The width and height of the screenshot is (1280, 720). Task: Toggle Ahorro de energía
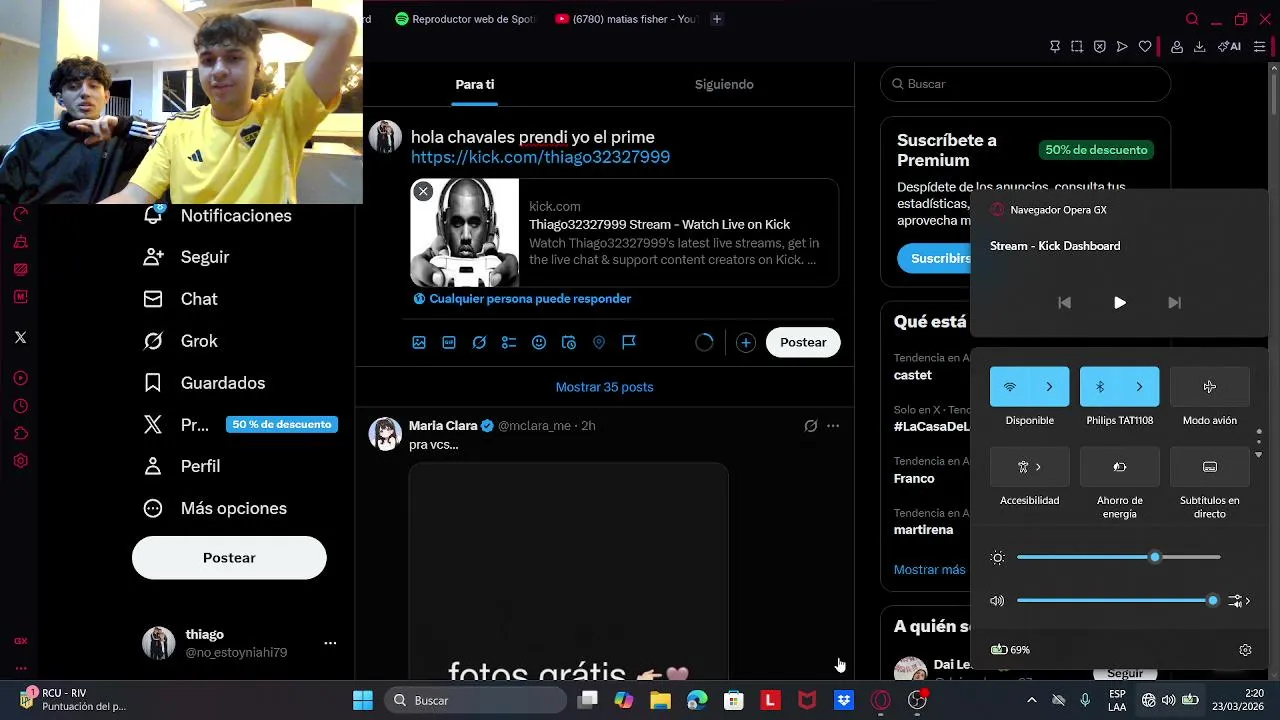[1120, 467]
